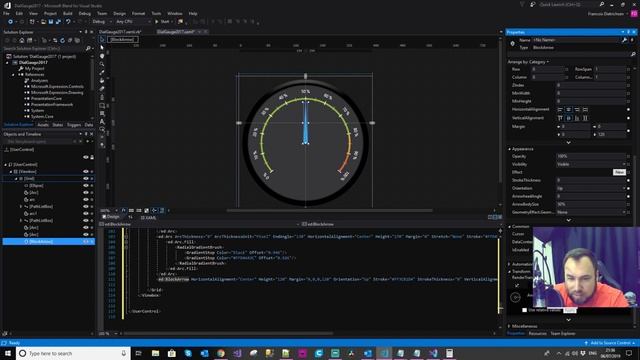Select the Eyedropper tool
This screenshot has height=360, width=640.
(x=102, y=72)
